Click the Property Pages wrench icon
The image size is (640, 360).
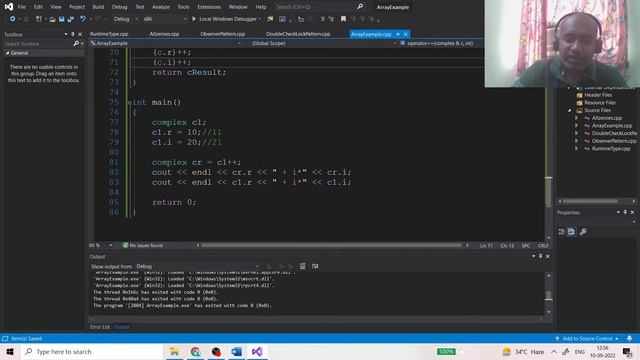(x=583, y=231)
